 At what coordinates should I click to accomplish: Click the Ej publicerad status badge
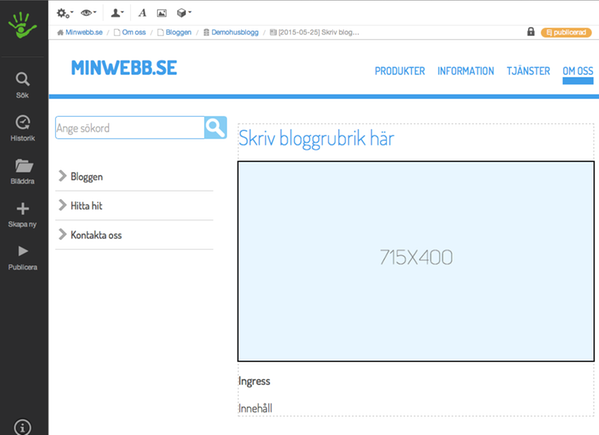566,32
